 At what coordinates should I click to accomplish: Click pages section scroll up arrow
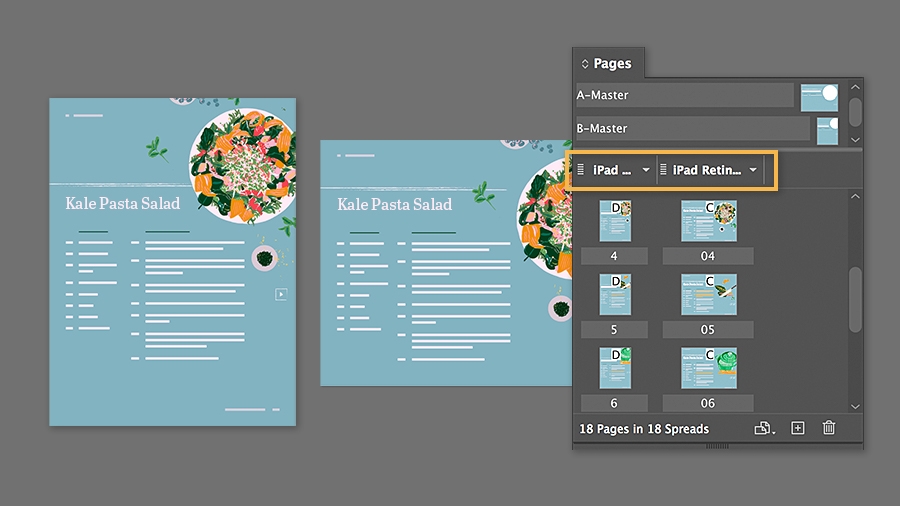[x=855, y=196]
